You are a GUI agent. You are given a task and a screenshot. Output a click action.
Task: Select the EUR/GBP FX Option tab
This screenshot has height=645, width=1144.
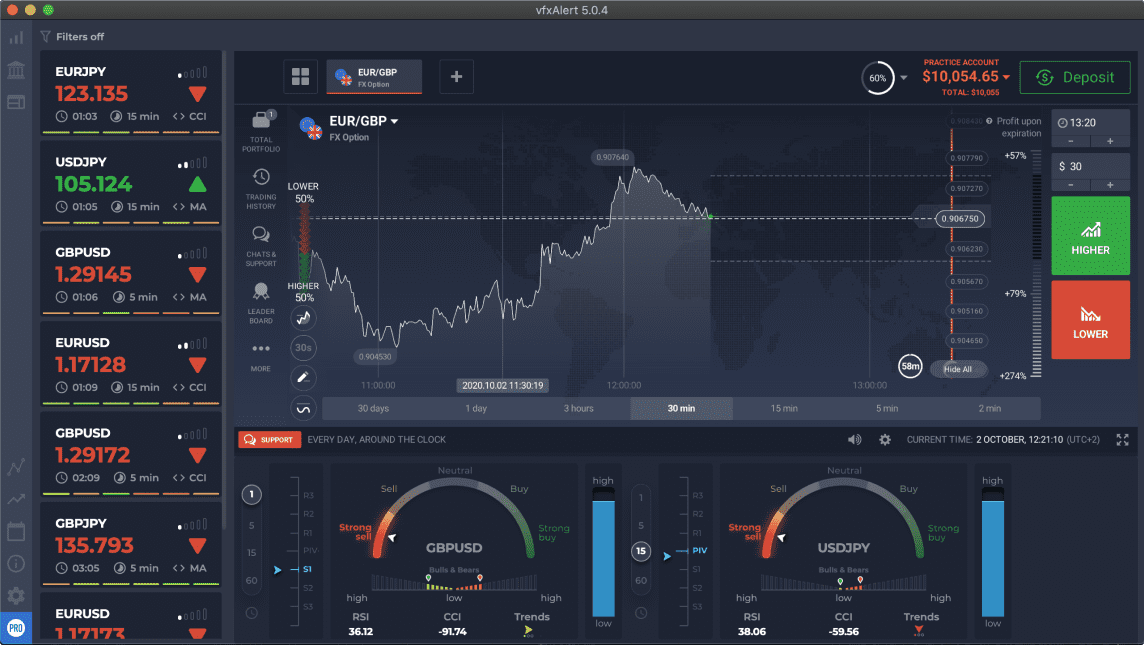tap(373, 76)
